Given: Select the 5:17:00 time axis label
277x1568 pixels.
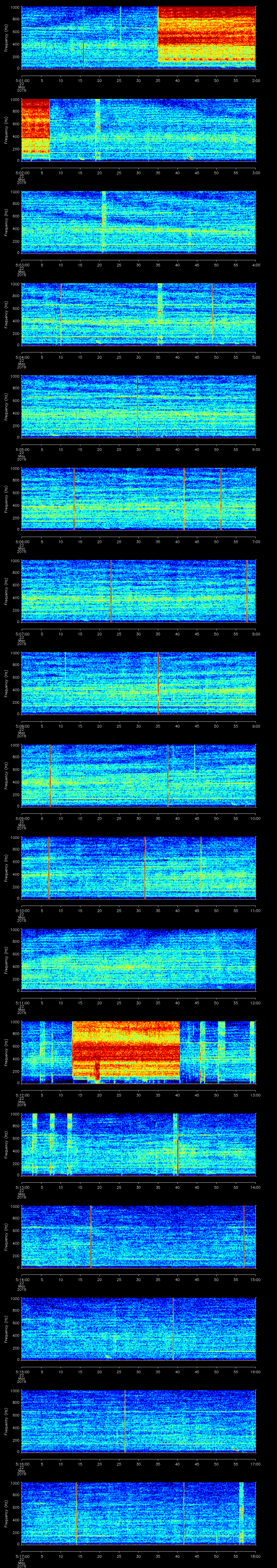Looking at the screenshot, I should pyautogui.click(x=22, y=1556).
